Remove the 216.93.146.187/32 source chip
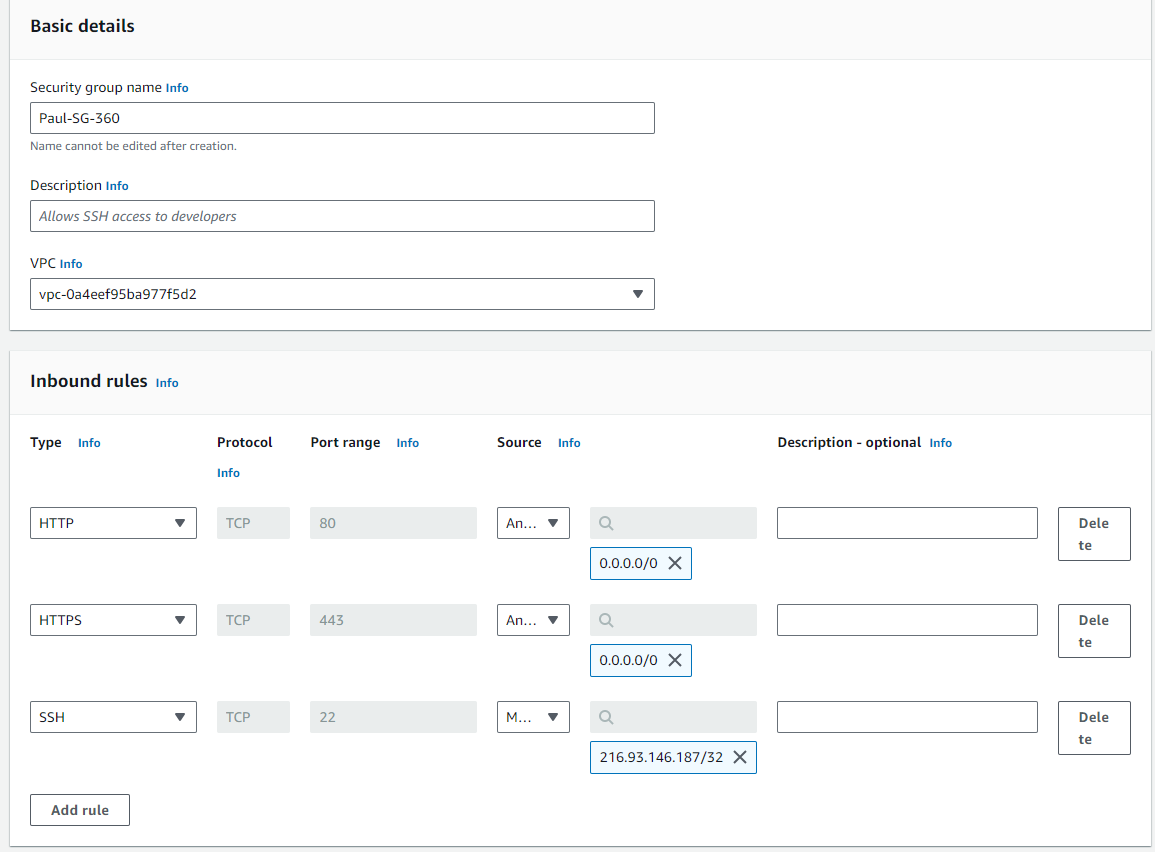Screen dimensions: 1155x852 pos(740,757)
